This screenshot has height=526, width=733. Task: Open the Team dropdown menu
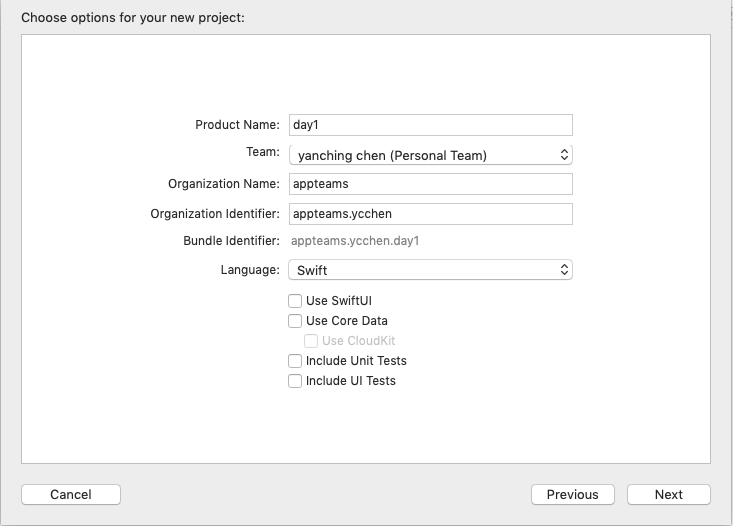coord(430,155)
